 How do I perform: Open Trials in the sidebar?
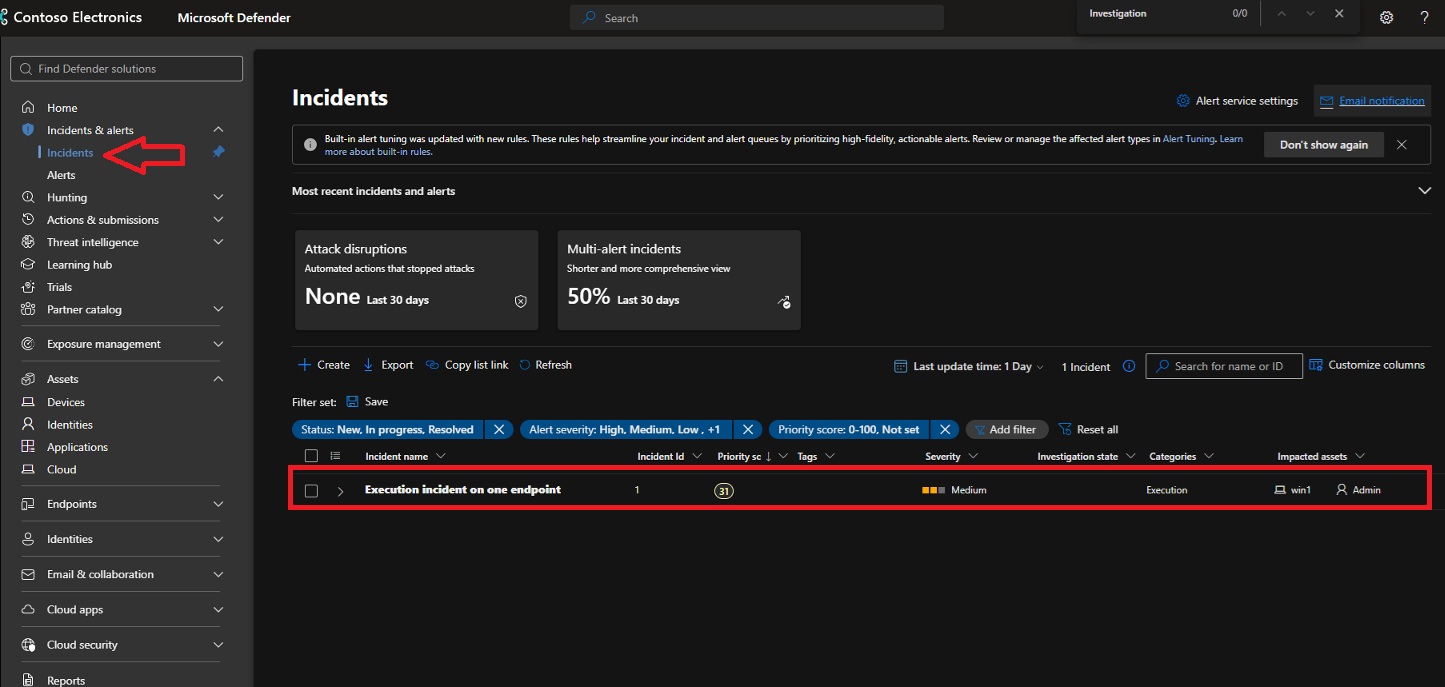click(59, 287)
